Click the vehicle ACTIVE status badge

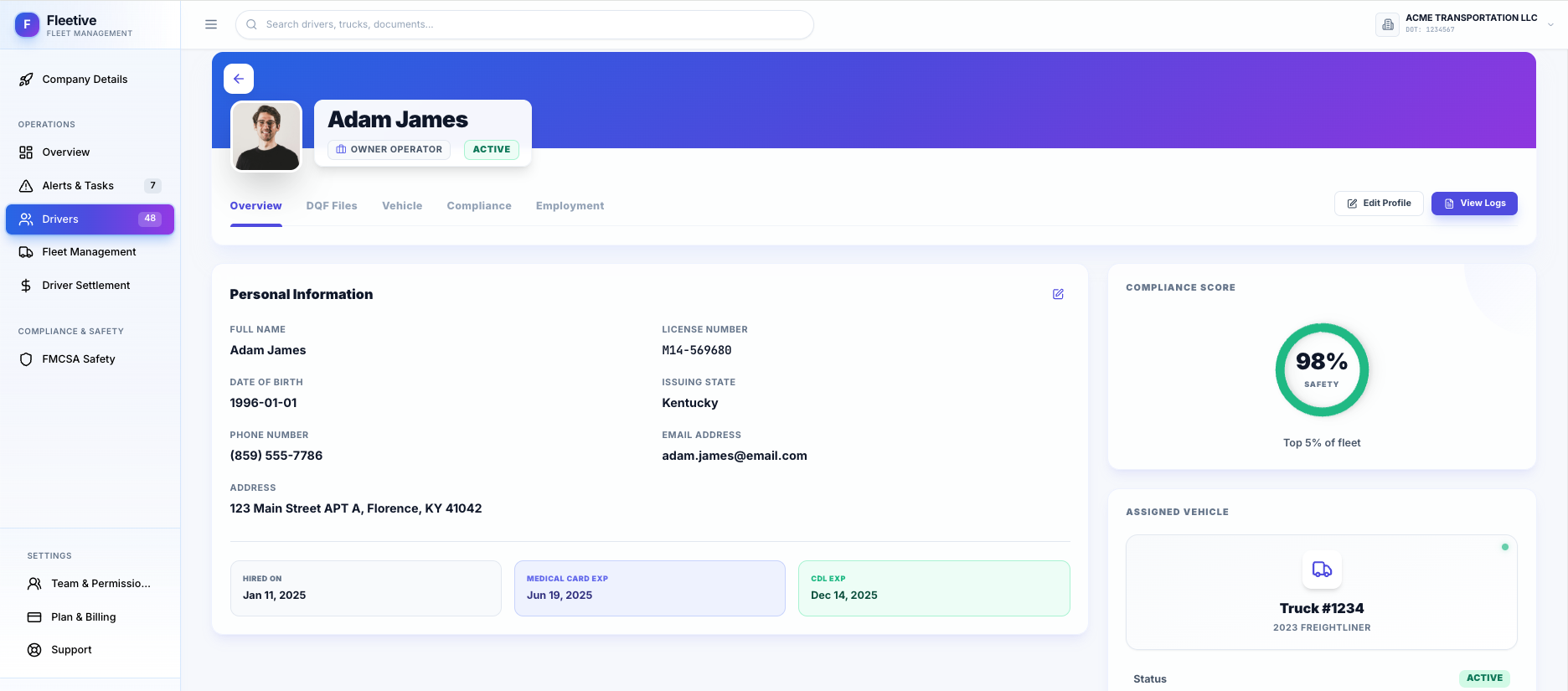coord(1484,678)
